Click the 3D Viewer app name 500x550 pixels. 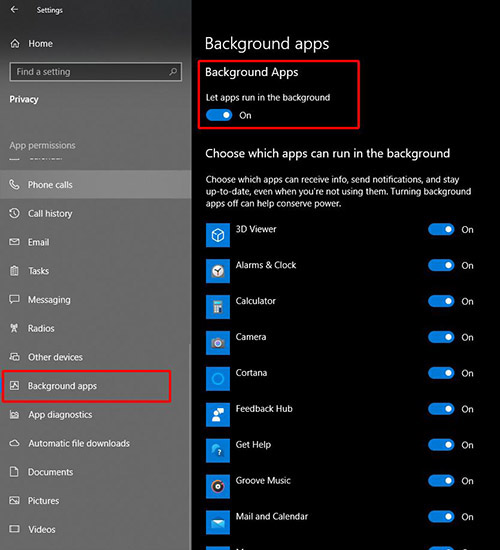click(256, 229)
